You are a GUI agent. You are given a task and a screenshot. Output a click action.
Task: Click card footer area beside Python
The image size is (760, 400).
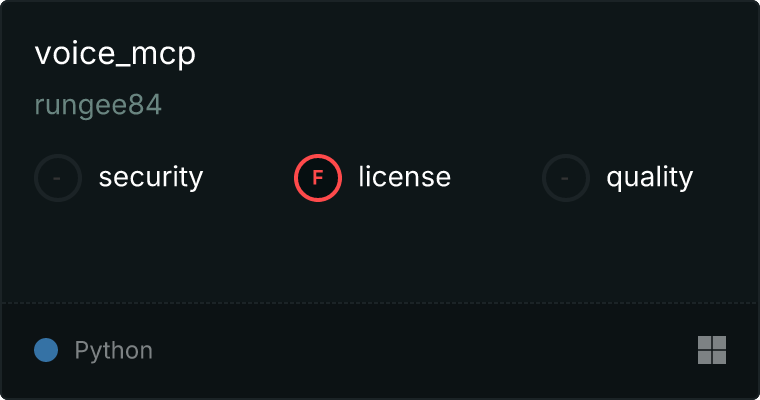coord(422,352)
